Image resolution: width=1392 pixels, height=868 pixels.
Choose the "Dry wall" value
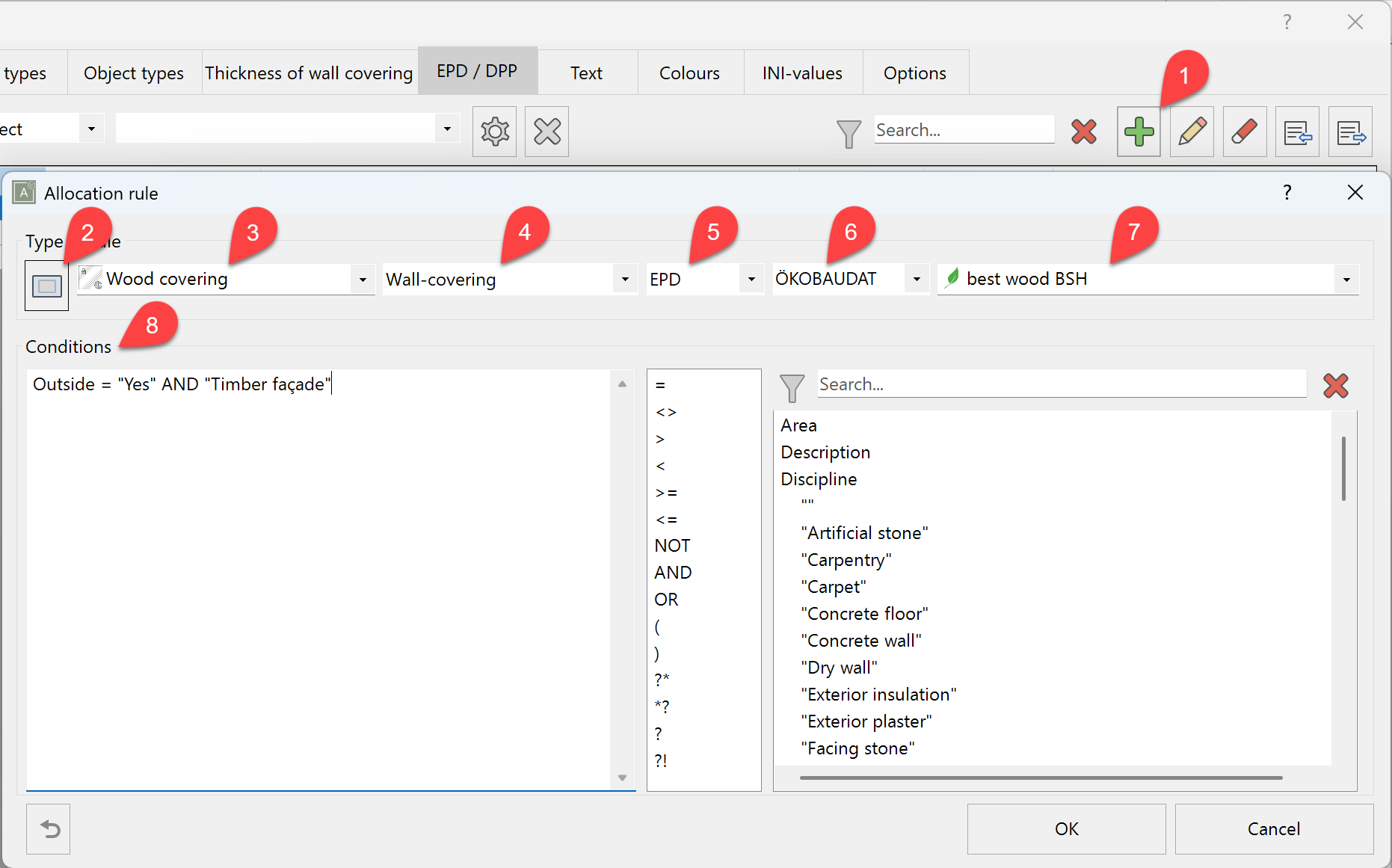[x=839, y=668]
